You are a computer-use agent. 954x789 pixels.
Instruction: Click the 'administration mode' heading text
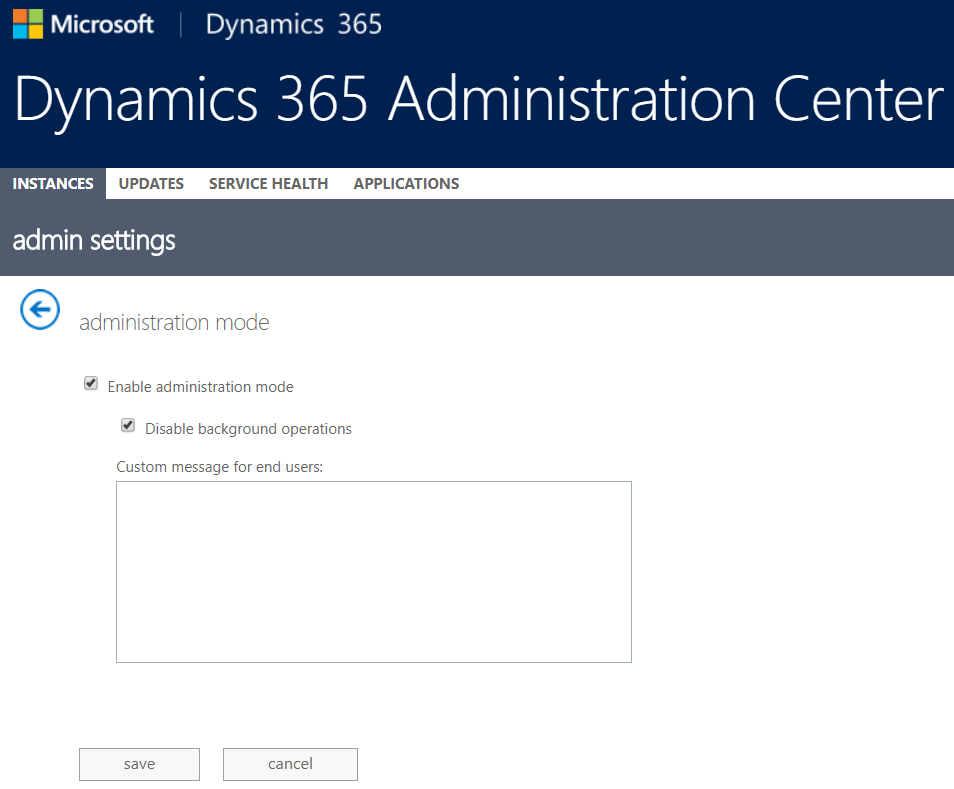[x=174, y=322]
